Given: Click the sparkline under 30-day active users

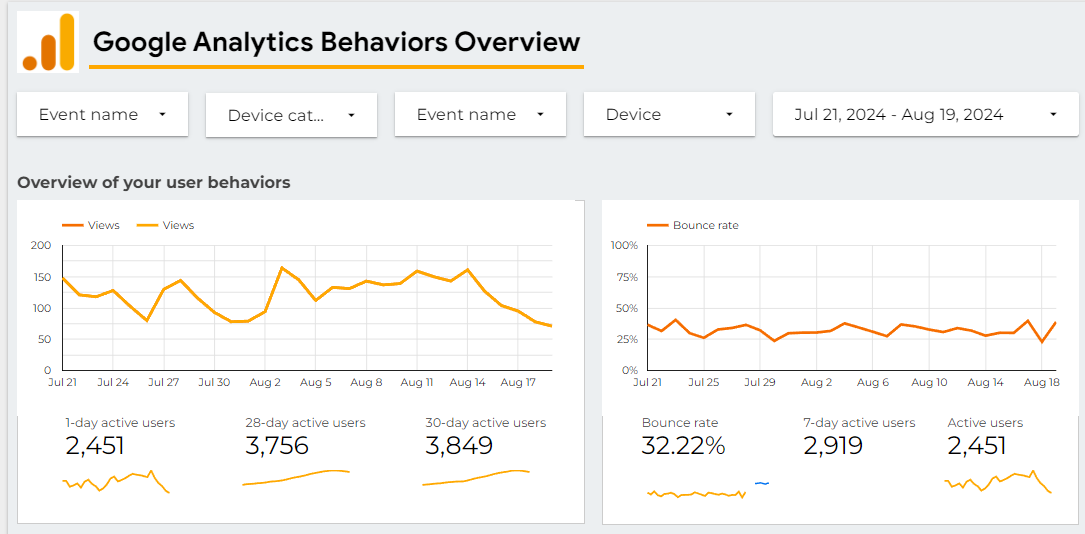Looking at the screenshot, I should tap(476, 478).
